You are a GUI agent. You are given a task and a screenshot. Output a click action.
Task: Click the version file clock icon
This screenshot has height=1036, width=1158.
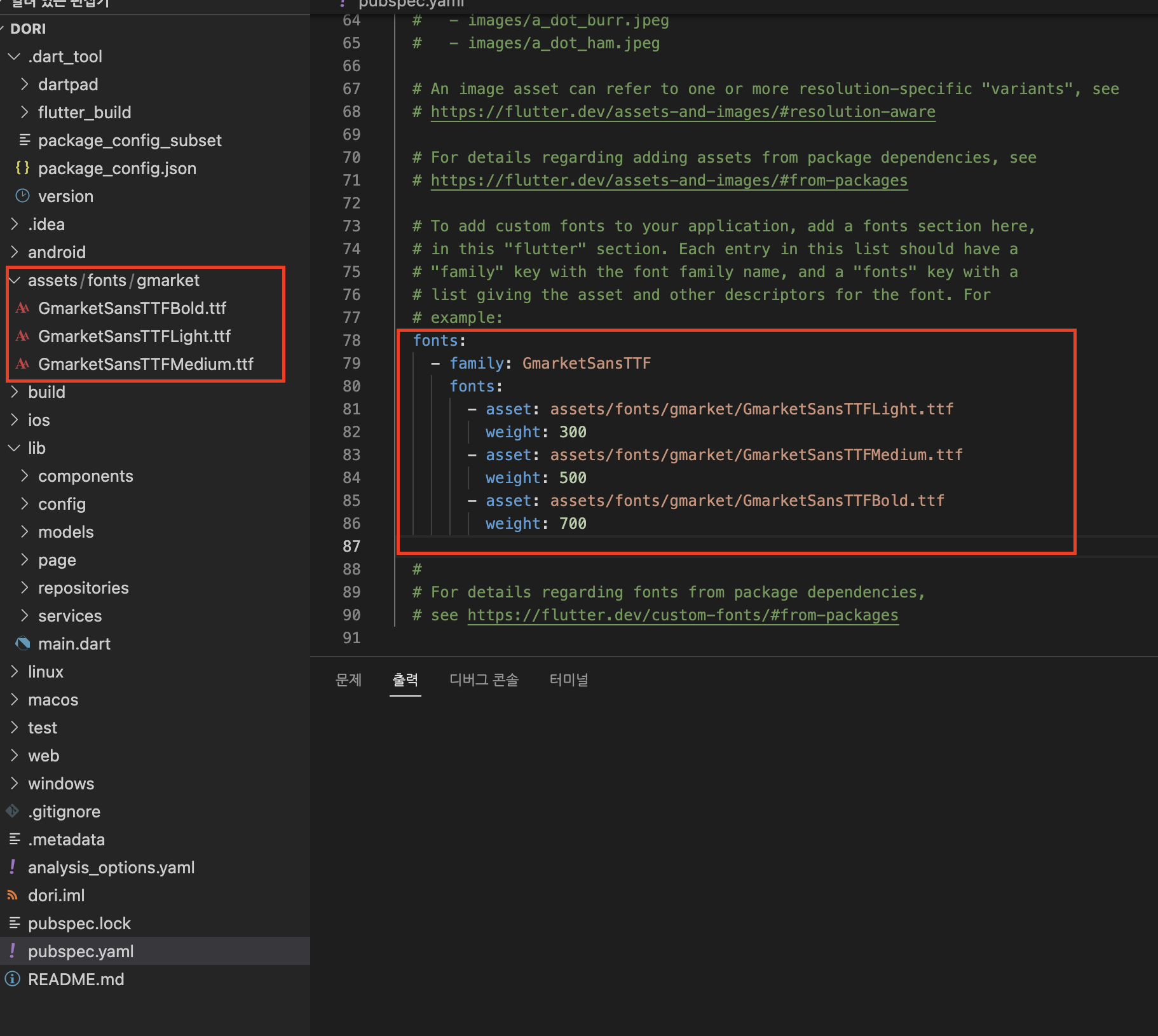tap(23, 196)
